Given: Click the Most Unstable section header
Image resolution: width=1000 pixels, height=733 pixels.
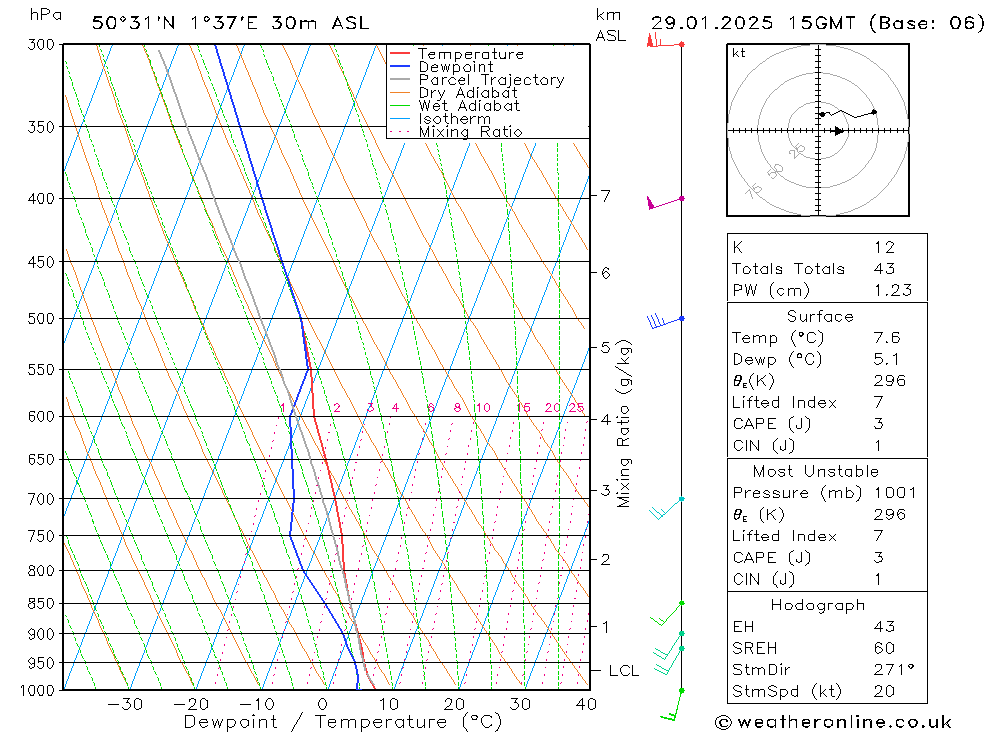Looking at the screenshot, I should [816, 471].
